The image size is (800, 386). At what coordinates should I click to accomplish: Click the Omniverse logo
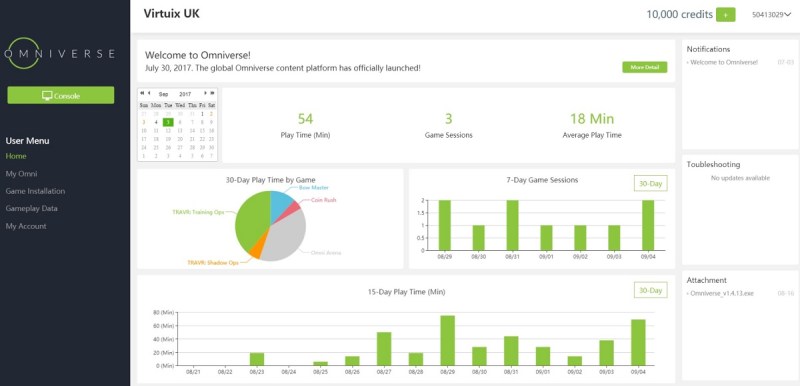[x=59, y=54]
